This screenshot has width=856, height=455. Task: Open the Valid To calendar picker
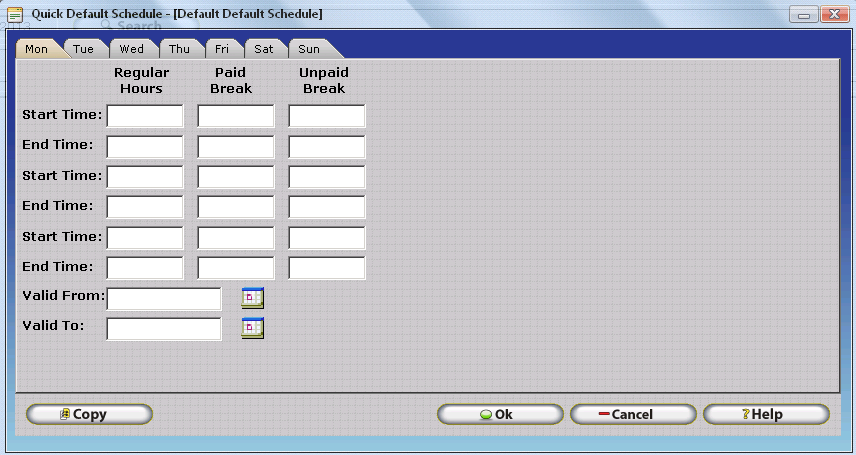[252, 327]
